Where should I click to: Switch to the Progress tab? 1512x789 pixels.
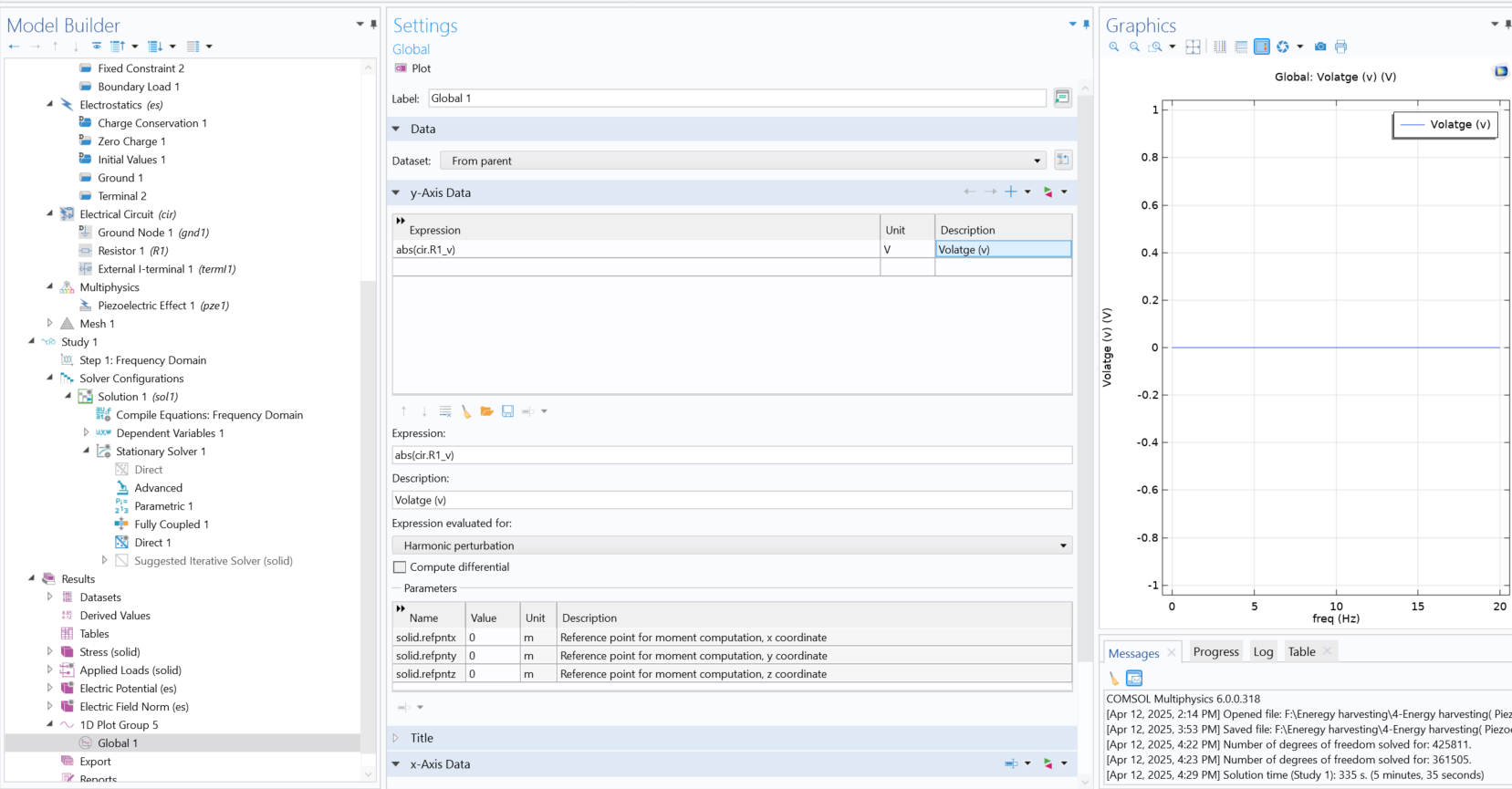[x=1215, y=651]
